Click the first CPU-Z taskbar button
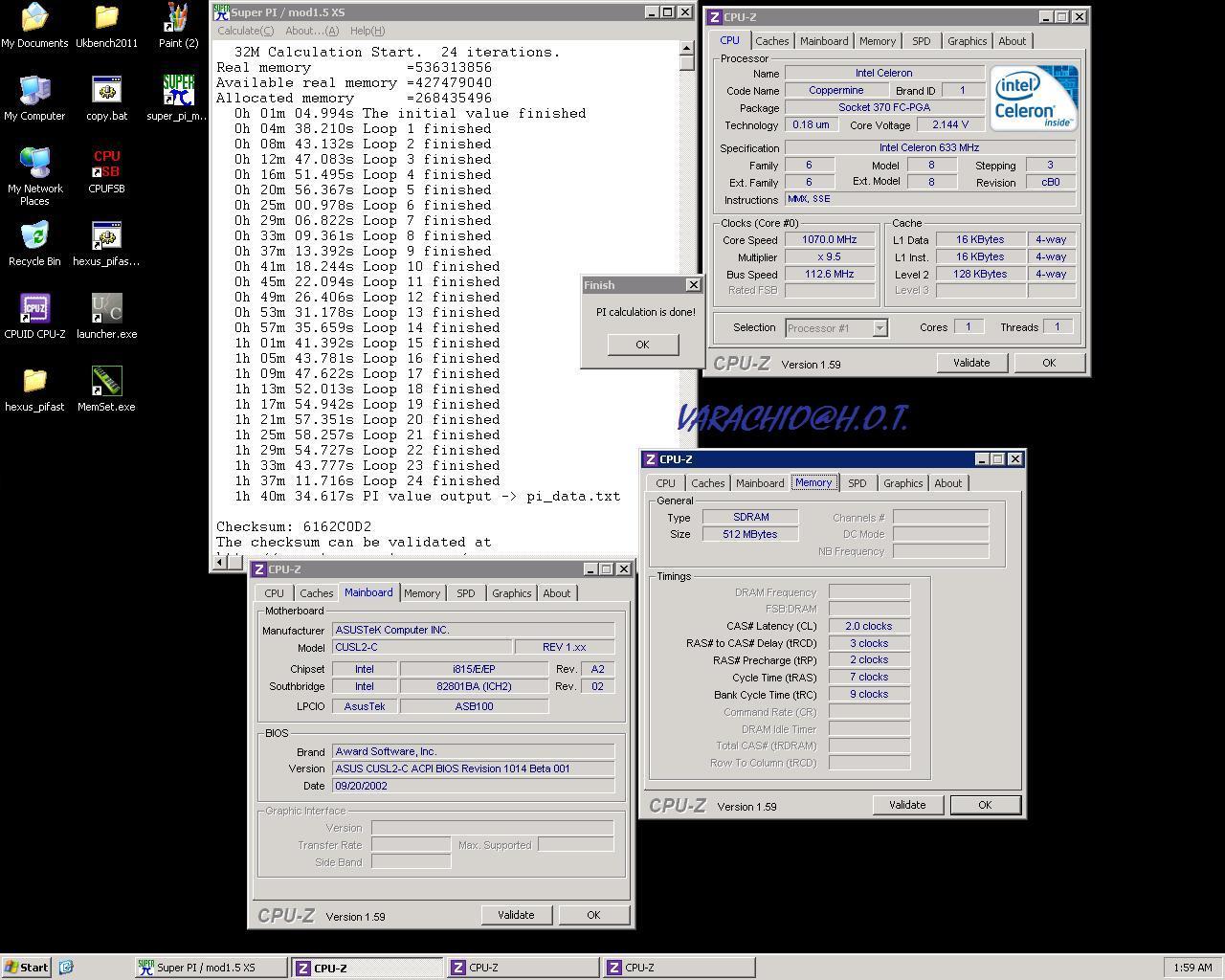1225x980 pixels. (x=367, y=968)
